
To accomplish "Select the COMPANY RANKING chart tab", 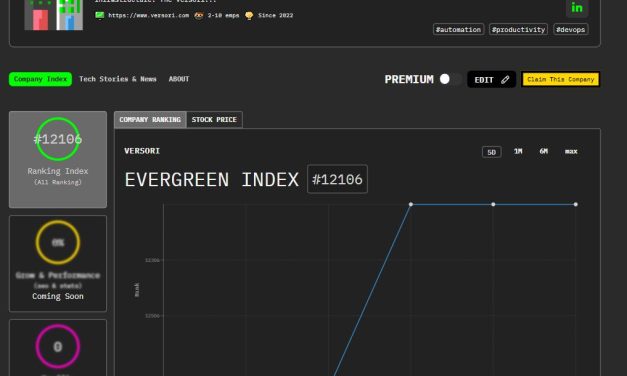I will tap(150, 120).
